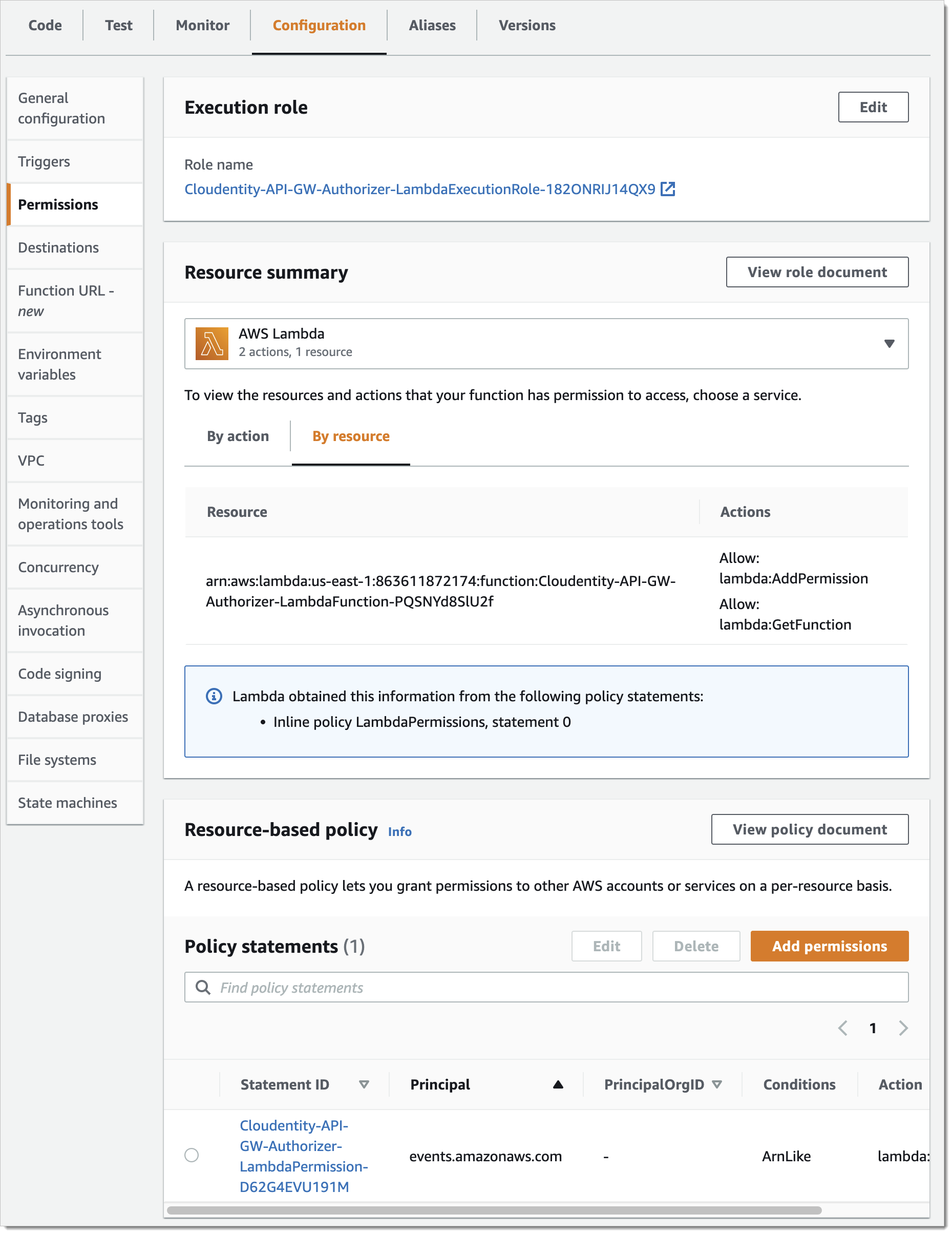This screenshot has width=952, height=1234.
Task: Click the Find policy statements search field
Action: (x=546, y=987)
